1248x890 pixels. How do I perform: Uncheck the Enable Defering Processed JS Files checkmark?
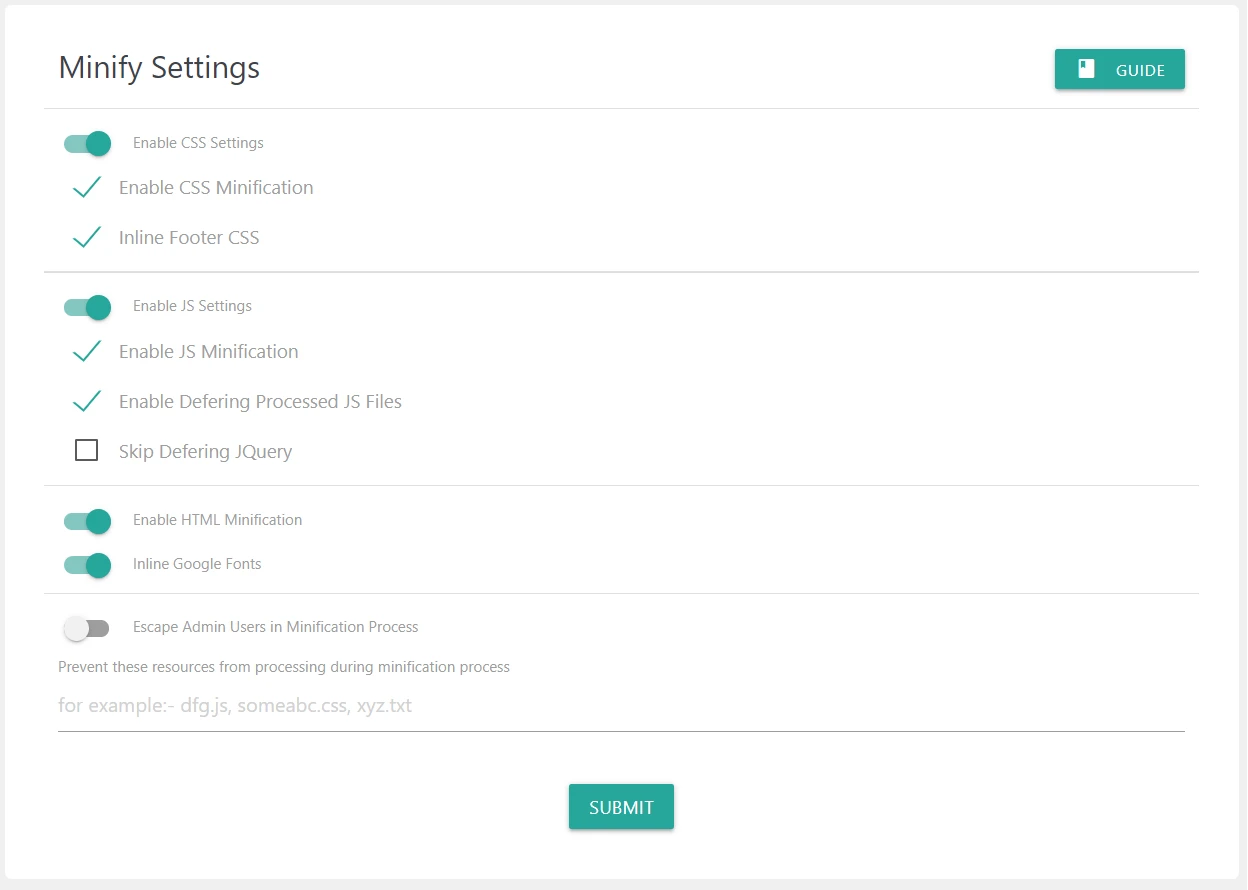[x=87, y=402]
